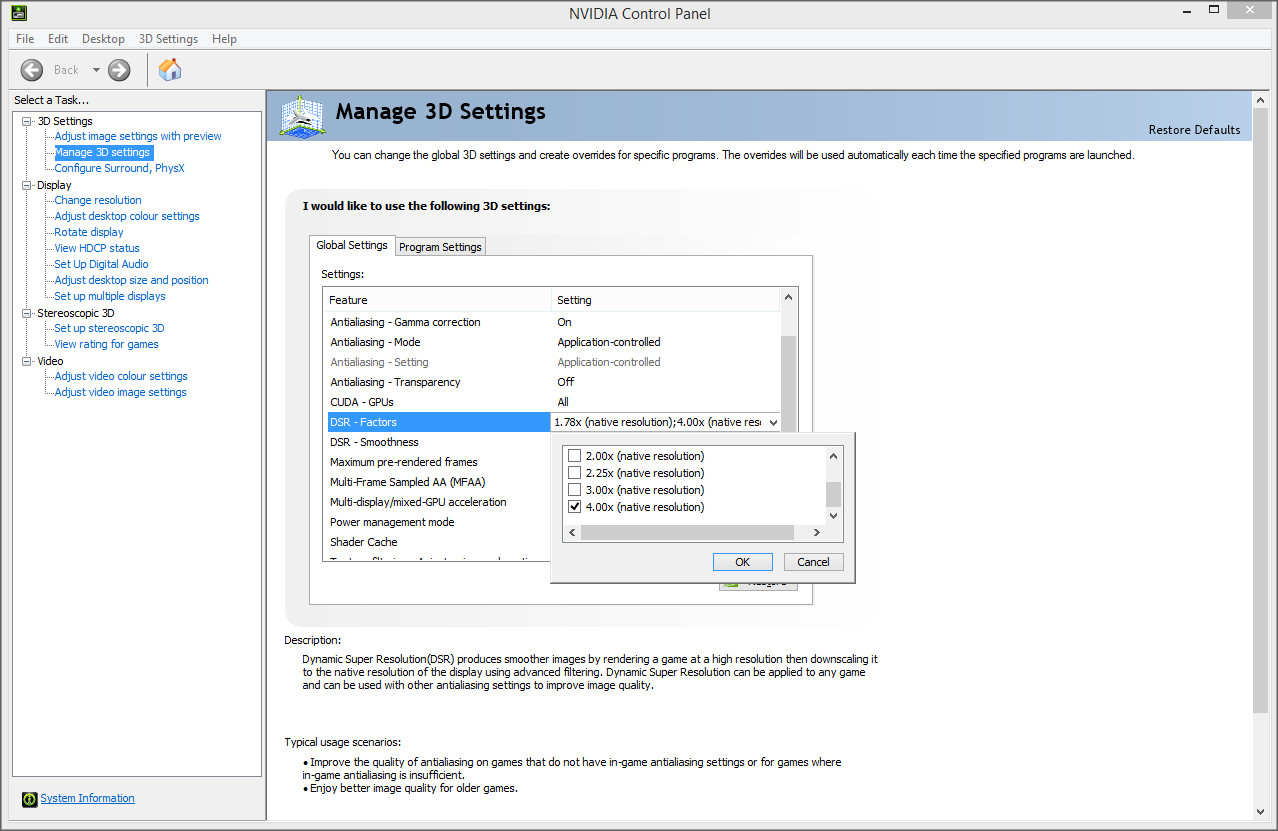Open the System Information link
The image size is (1278, 831).
pos(87,798)
